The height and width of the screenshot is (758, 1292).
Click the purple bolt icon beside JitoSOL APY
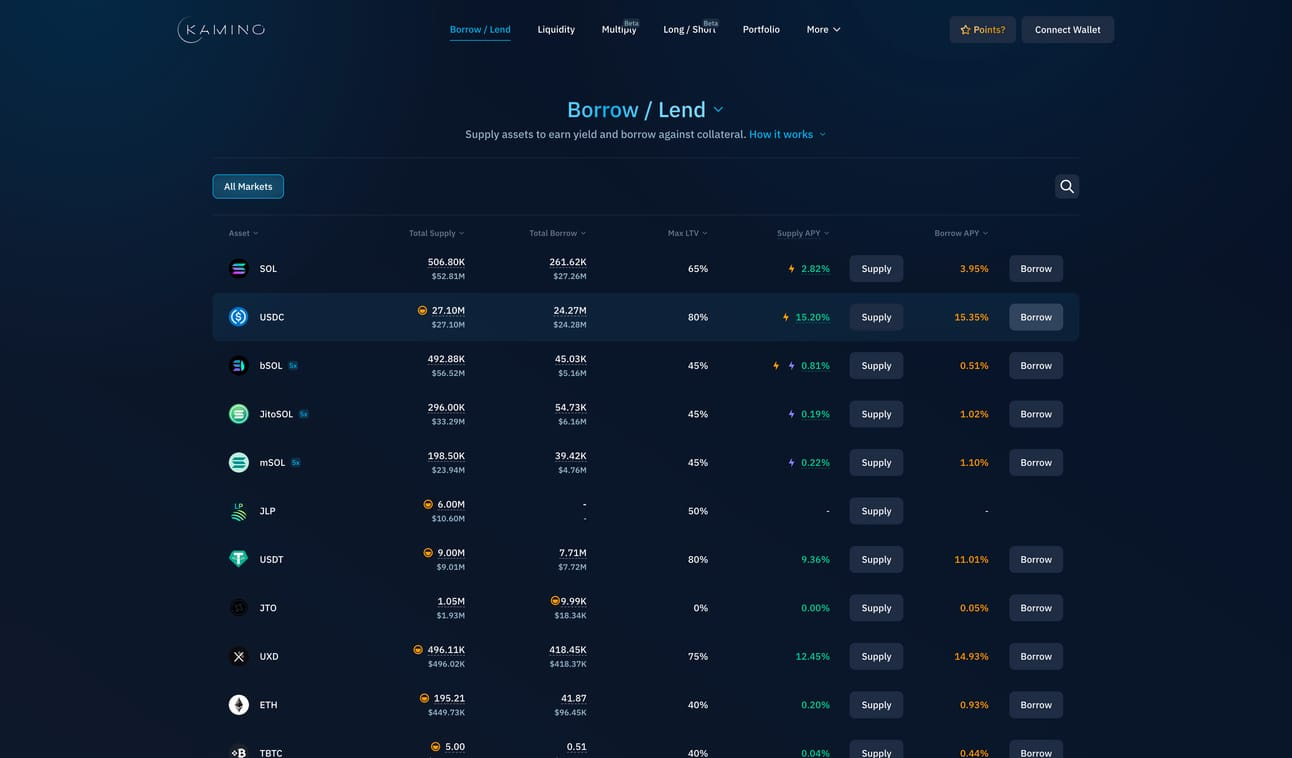[792, 414]
